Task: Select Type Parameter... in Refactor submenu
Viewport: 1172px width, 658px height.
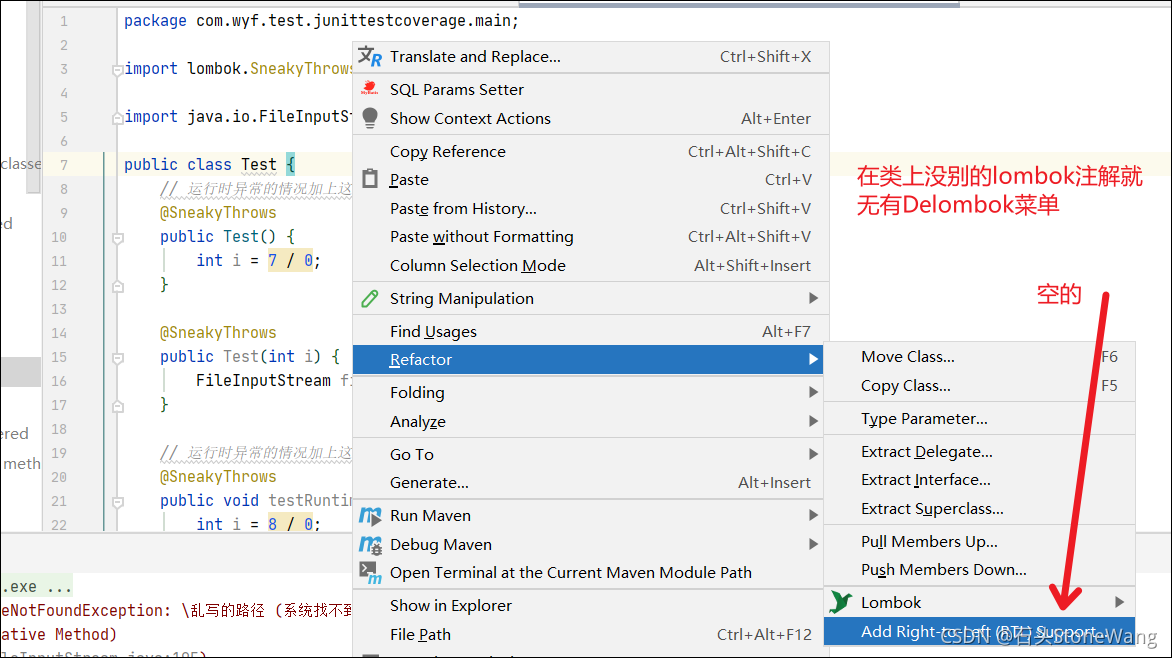Action: [x=979, y=419]
